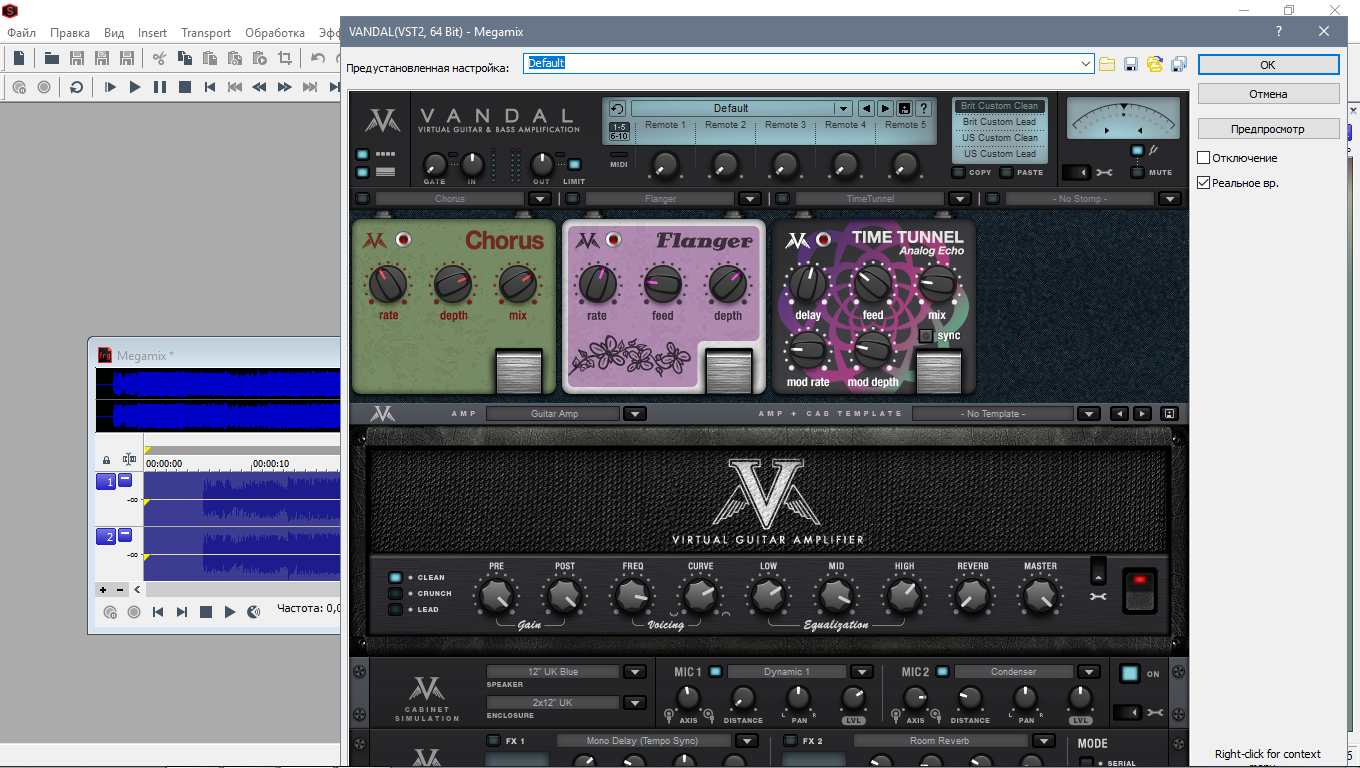This screenshot has width=1360, height=768.
Task: Expand the Default preset combo box arrow
Action: pos(1086,63)
